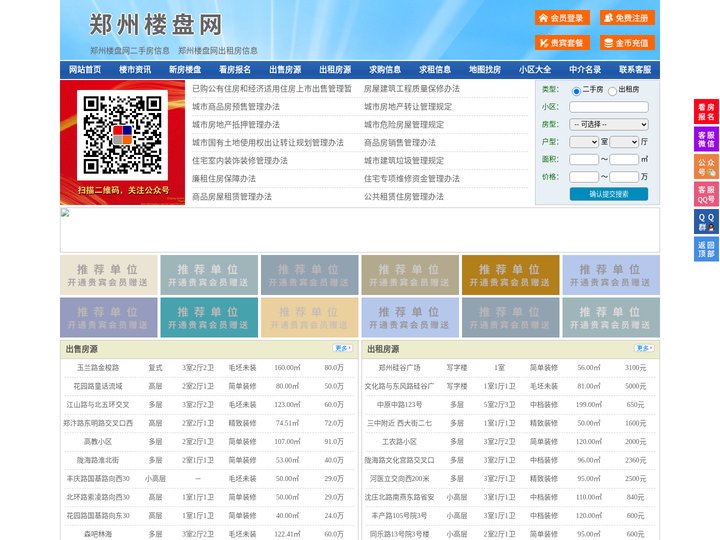Open 金币充值 coin recharge button
The height and width of the screenshot is (540, 720).
[627, 43]
